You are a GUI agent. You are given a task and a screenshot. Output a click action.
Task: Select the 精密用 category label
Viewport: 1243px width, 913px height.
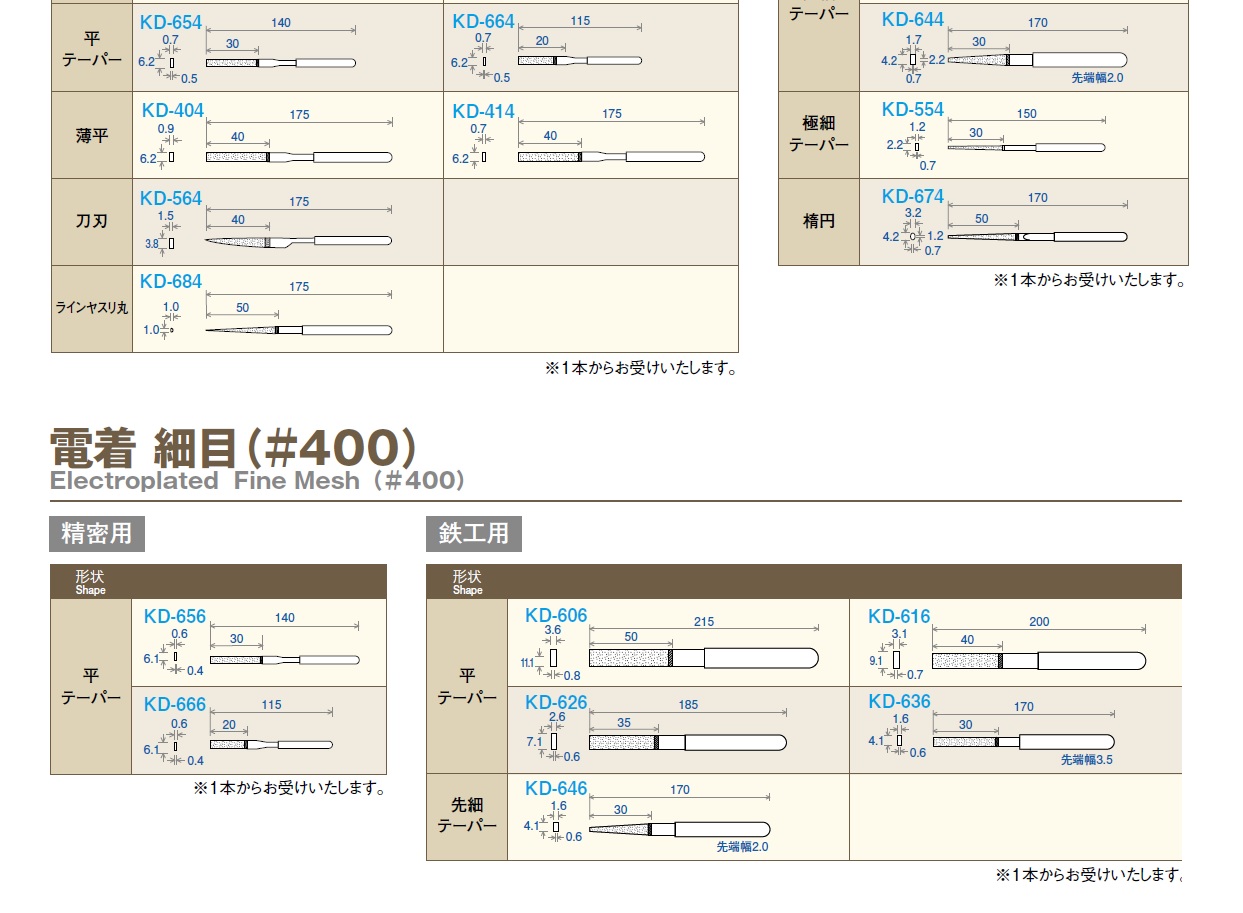point(96,533)
